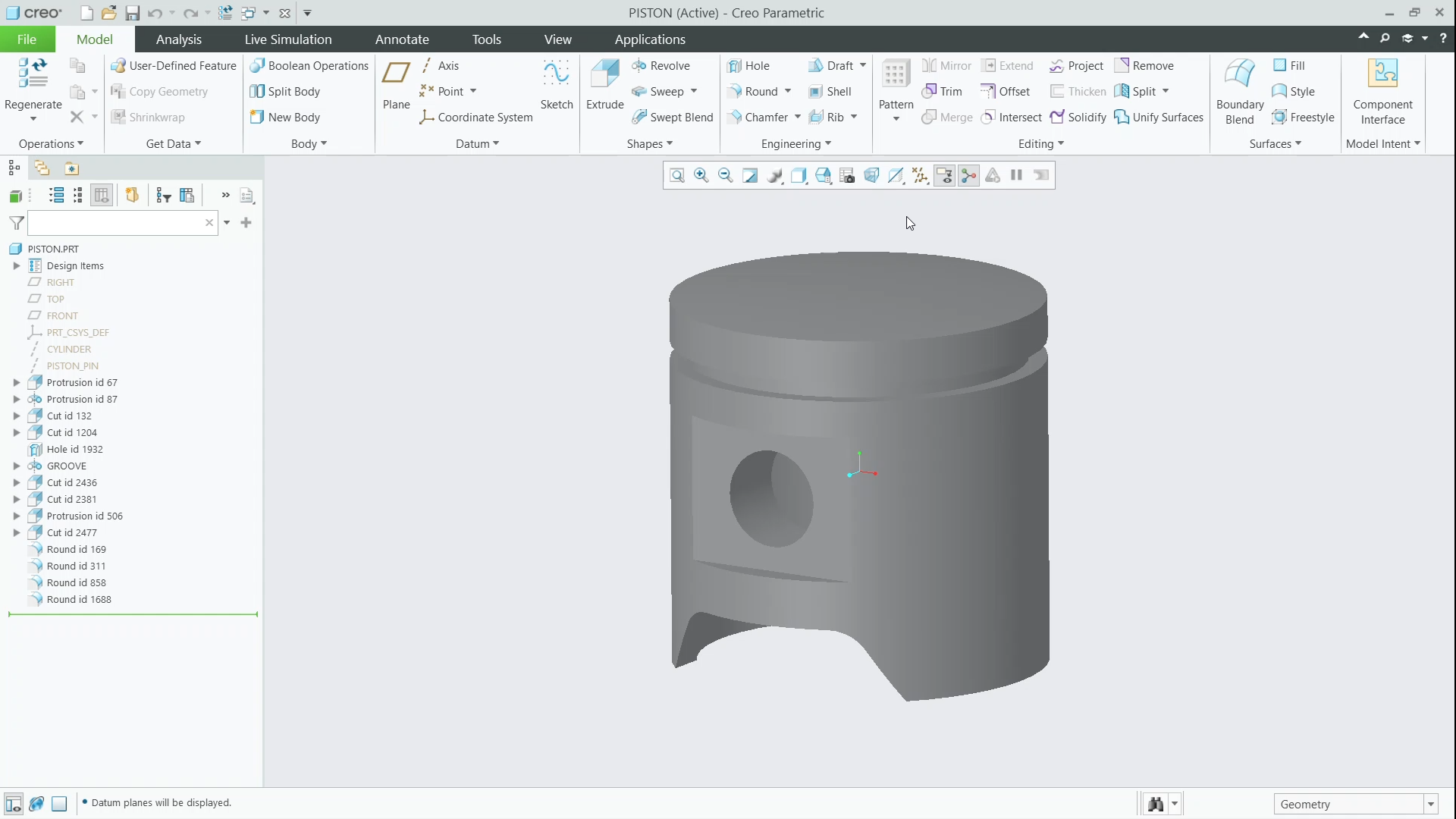Click the Unify Surfaces button
The height and width of the screenshot is (819, 1456).
(x=1159, y=118)
